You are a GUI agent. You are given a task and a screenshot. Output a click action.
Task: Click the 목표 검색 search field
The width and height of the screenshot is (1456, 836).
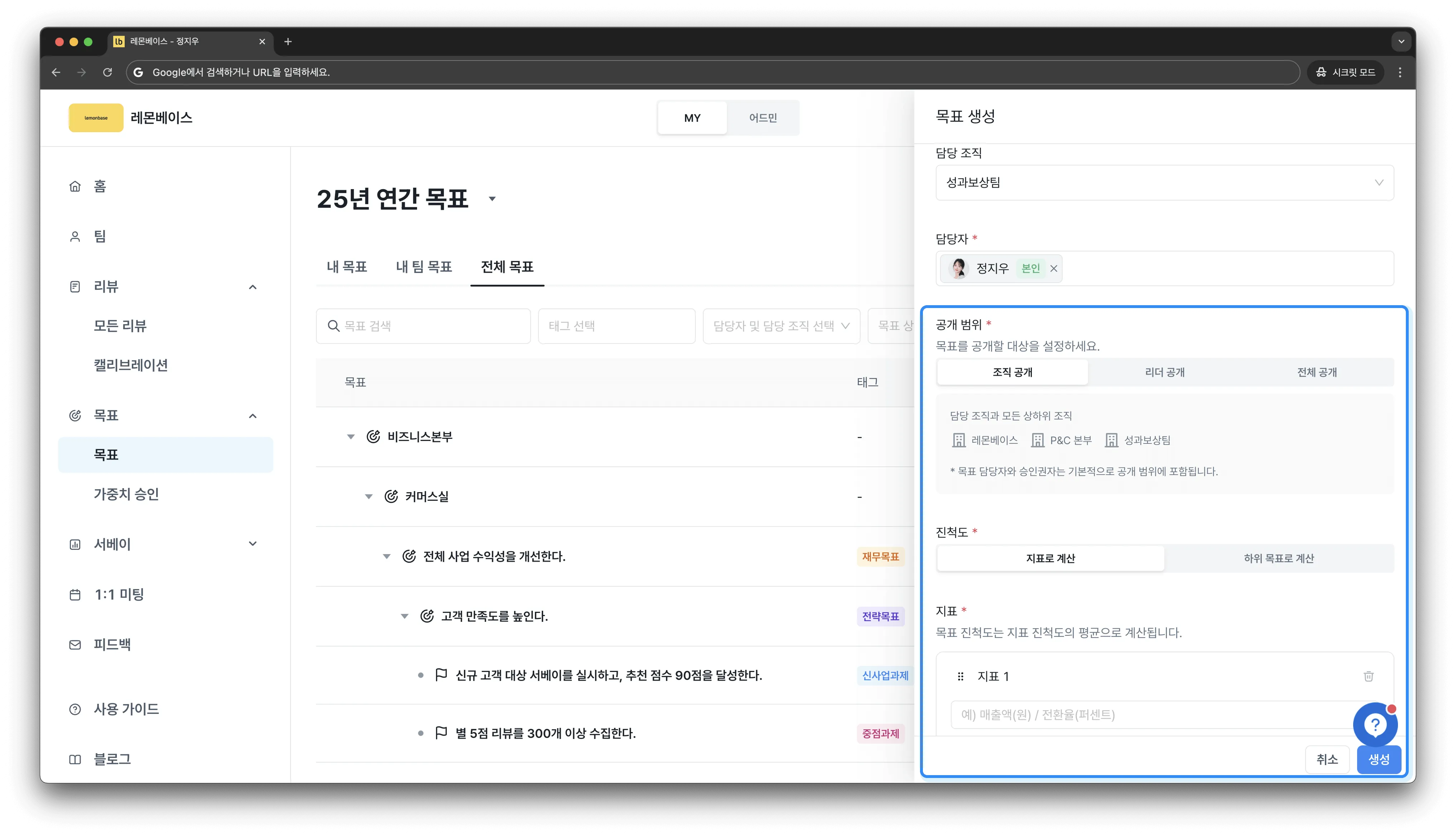(x=423, y=326)
